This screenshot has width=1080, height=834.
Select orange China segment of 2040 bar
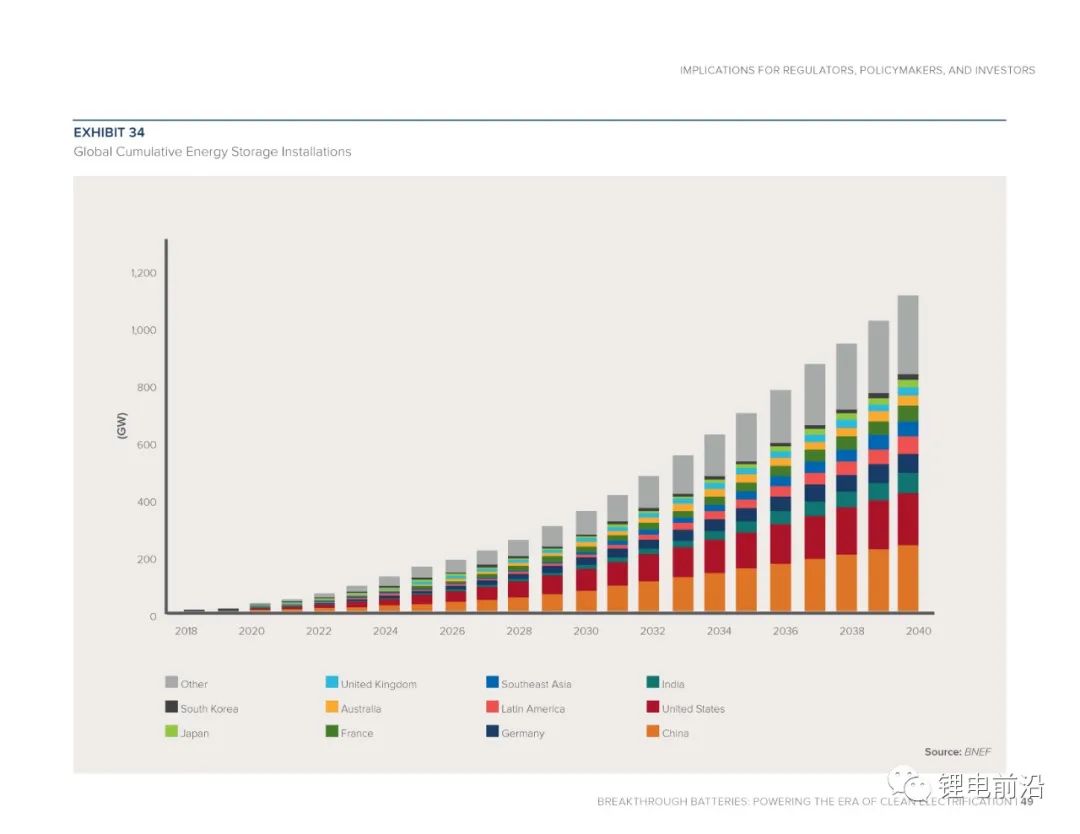pos(908,578)
